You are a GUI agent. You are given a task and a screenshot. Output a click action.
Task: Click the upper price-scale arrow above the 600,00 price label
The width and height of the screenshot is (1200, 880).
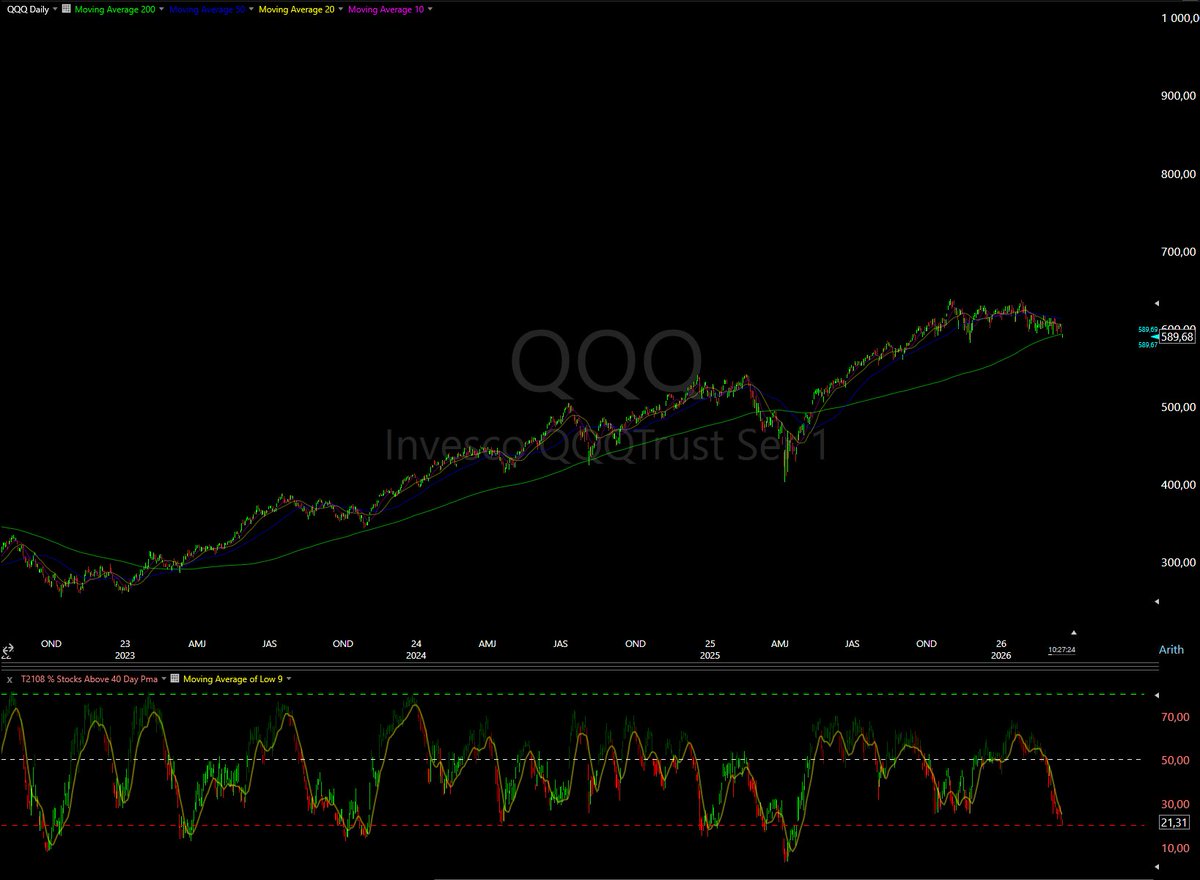click(1158, 302)
